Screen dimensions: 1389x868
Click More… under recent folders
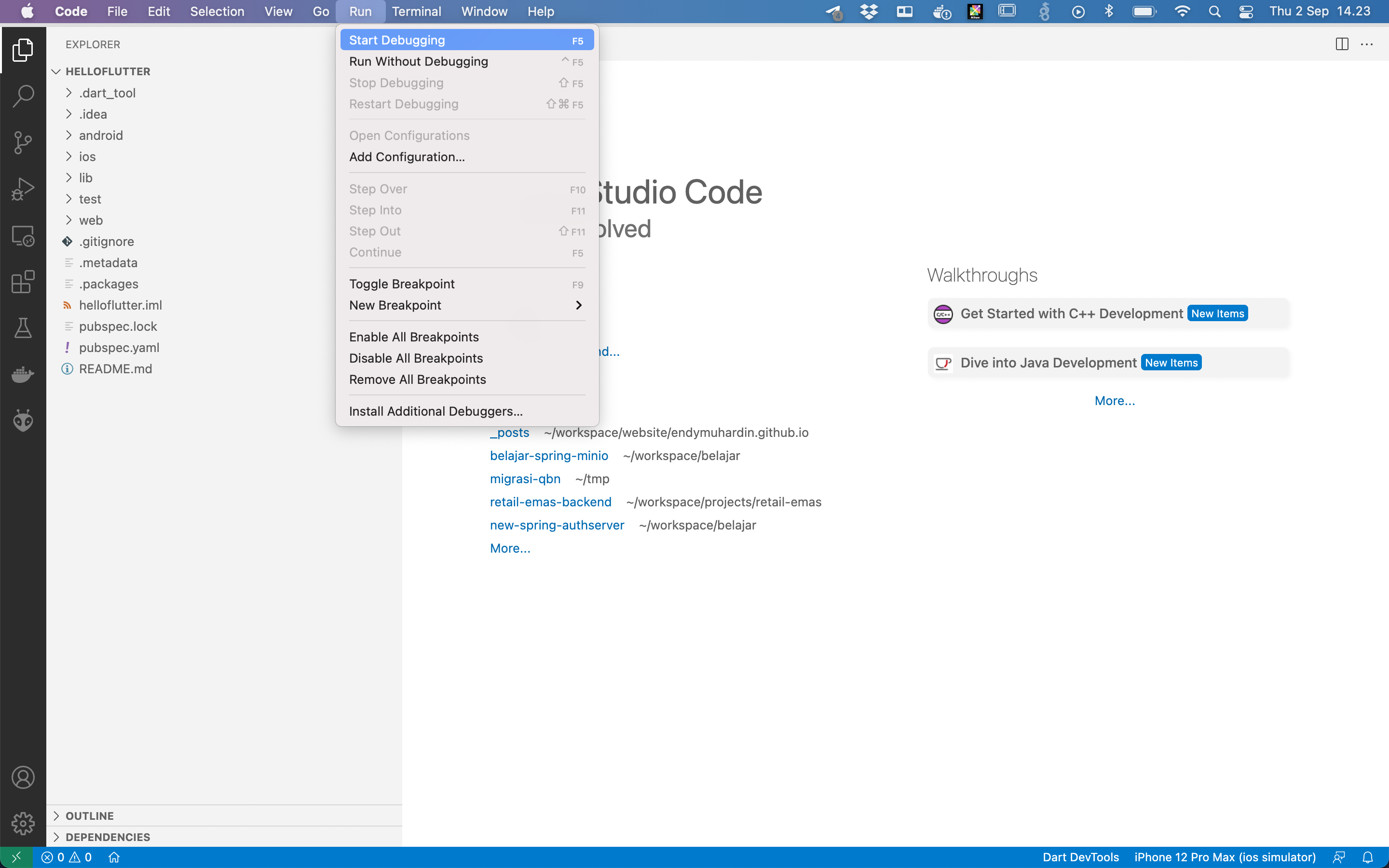[x=510, y=548]
